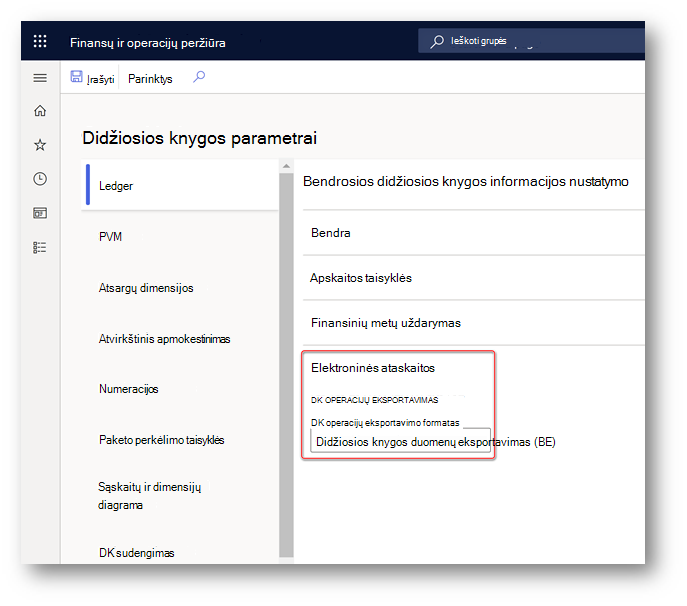The width and height of the screenshot is (687, 606).
Task: Open DK operacijų eksportavimo formatas dropdown
Action: pyautogui.click(x=400, y=442)
